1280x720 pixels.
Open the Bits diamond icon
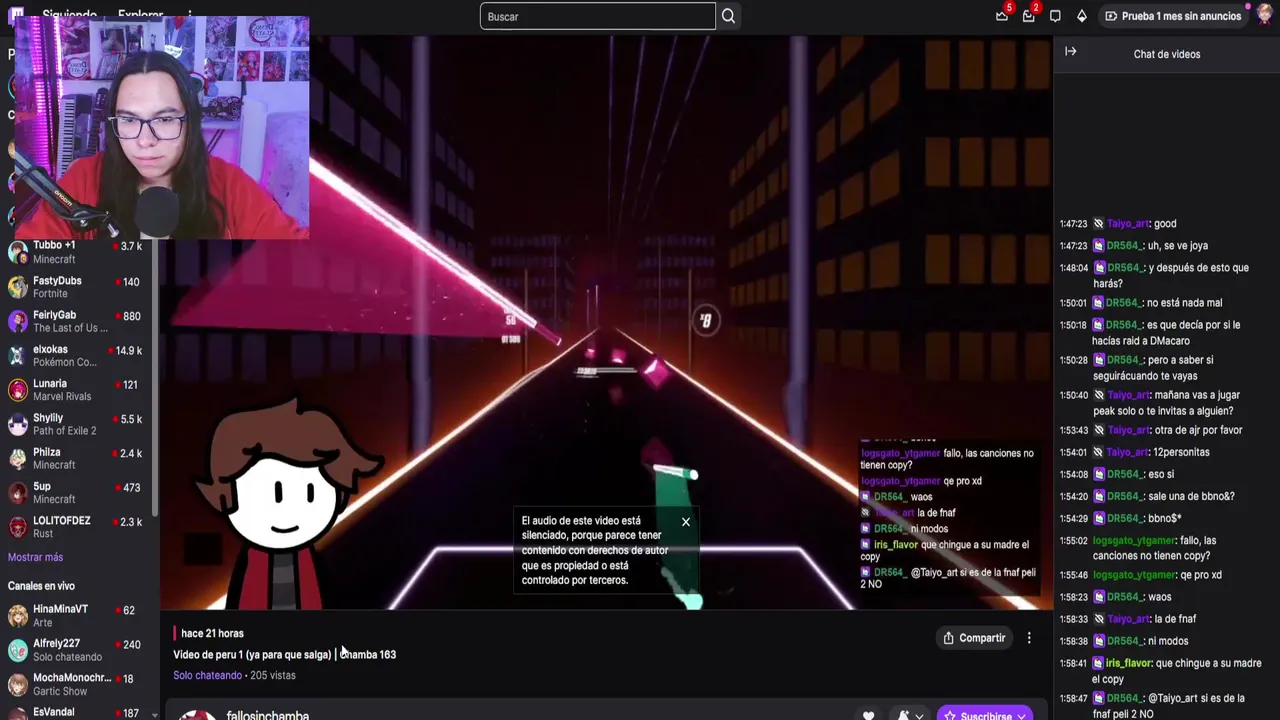coord(1081,16)
